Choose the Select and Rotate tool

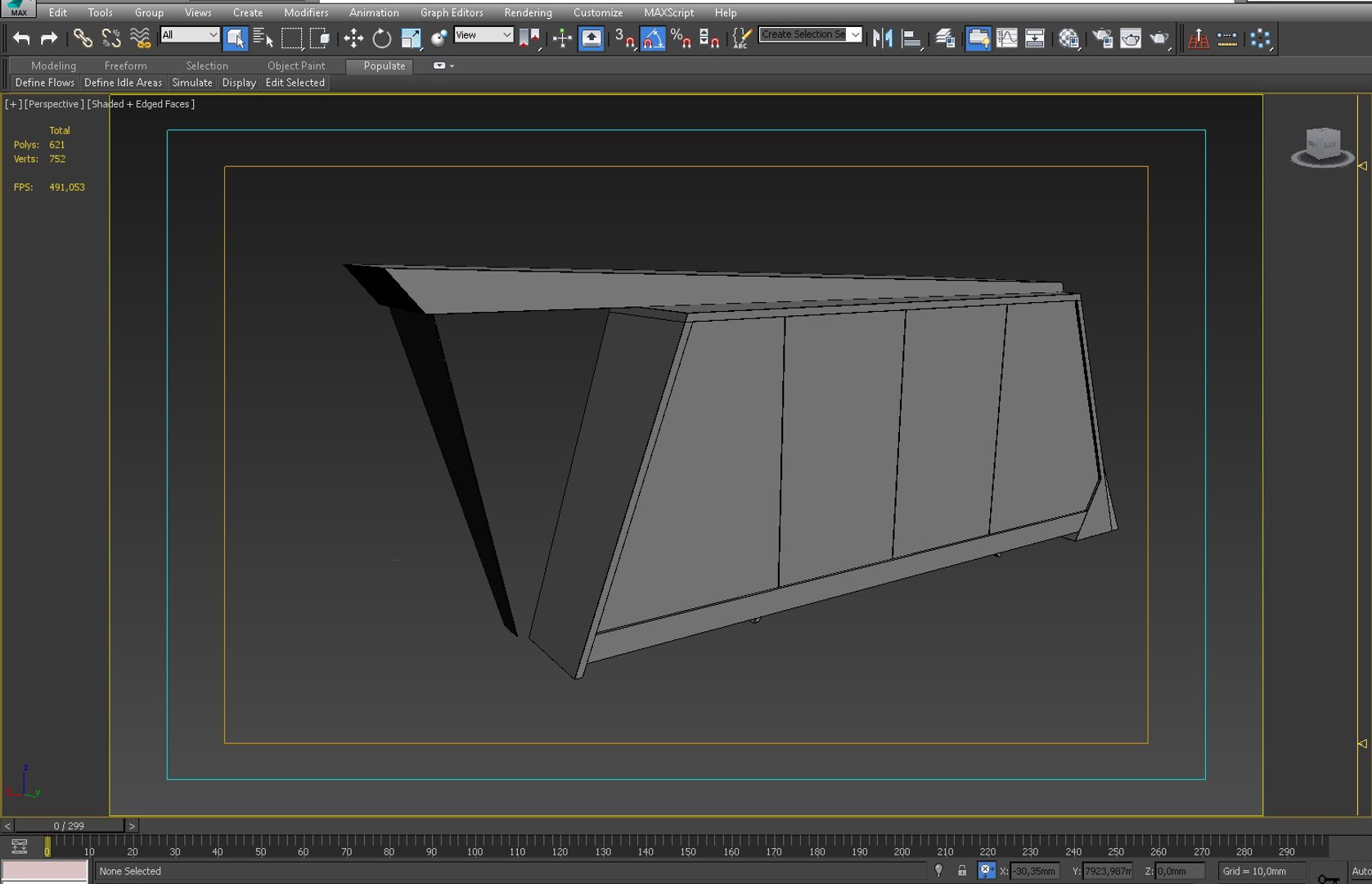[x=381, y=38]
